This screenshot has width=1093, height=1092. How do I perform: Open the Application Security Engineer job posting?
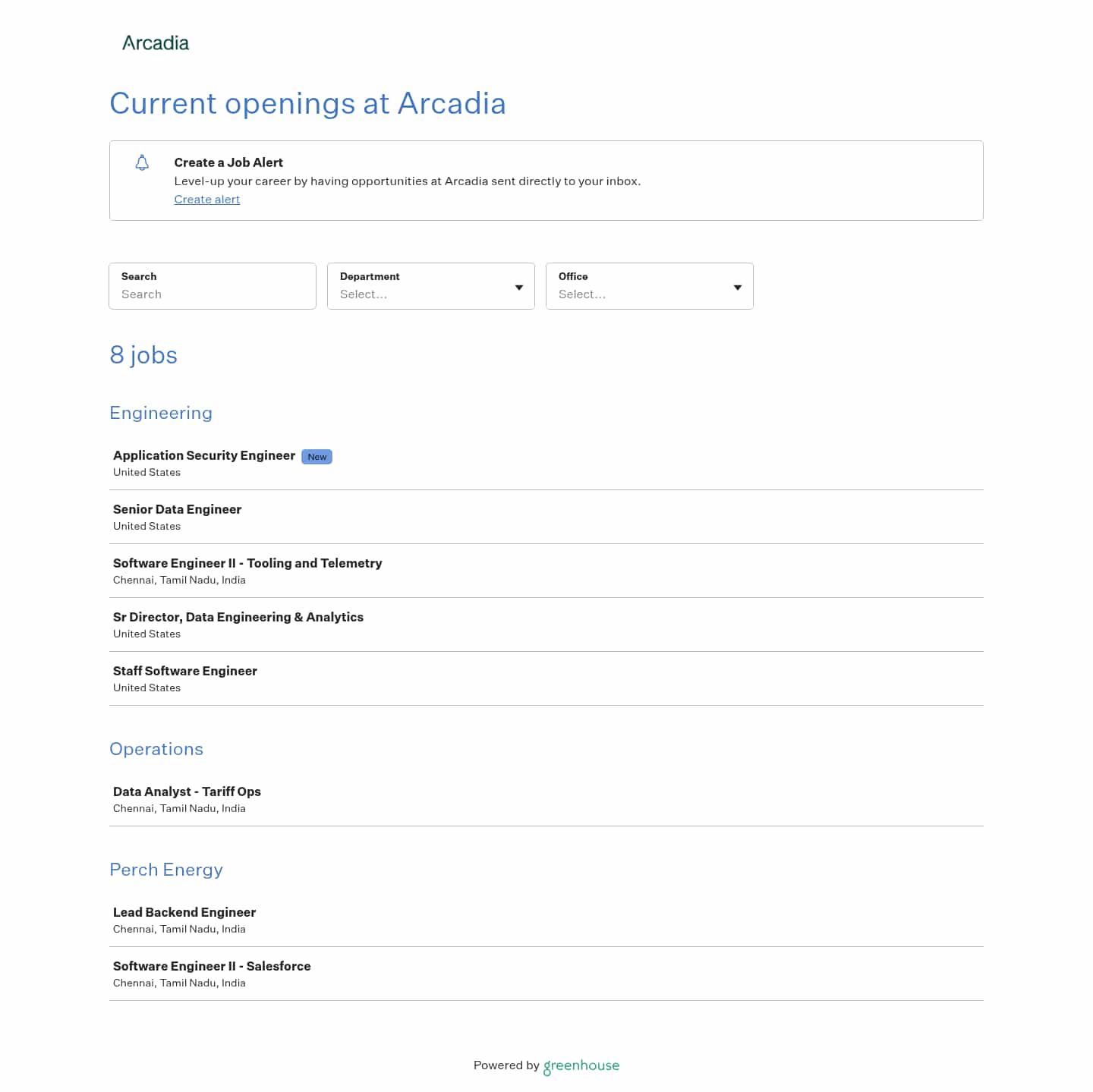(203, 455)
